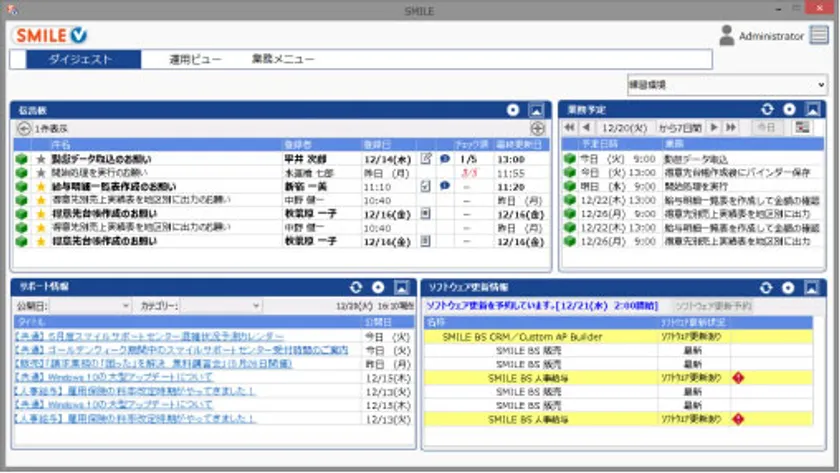Image resolution: width=840 pixels, height=473 pixels.
Task: Click the 今日 button in 業務予定
Action: pyautogui.click(x=767, y=128)
